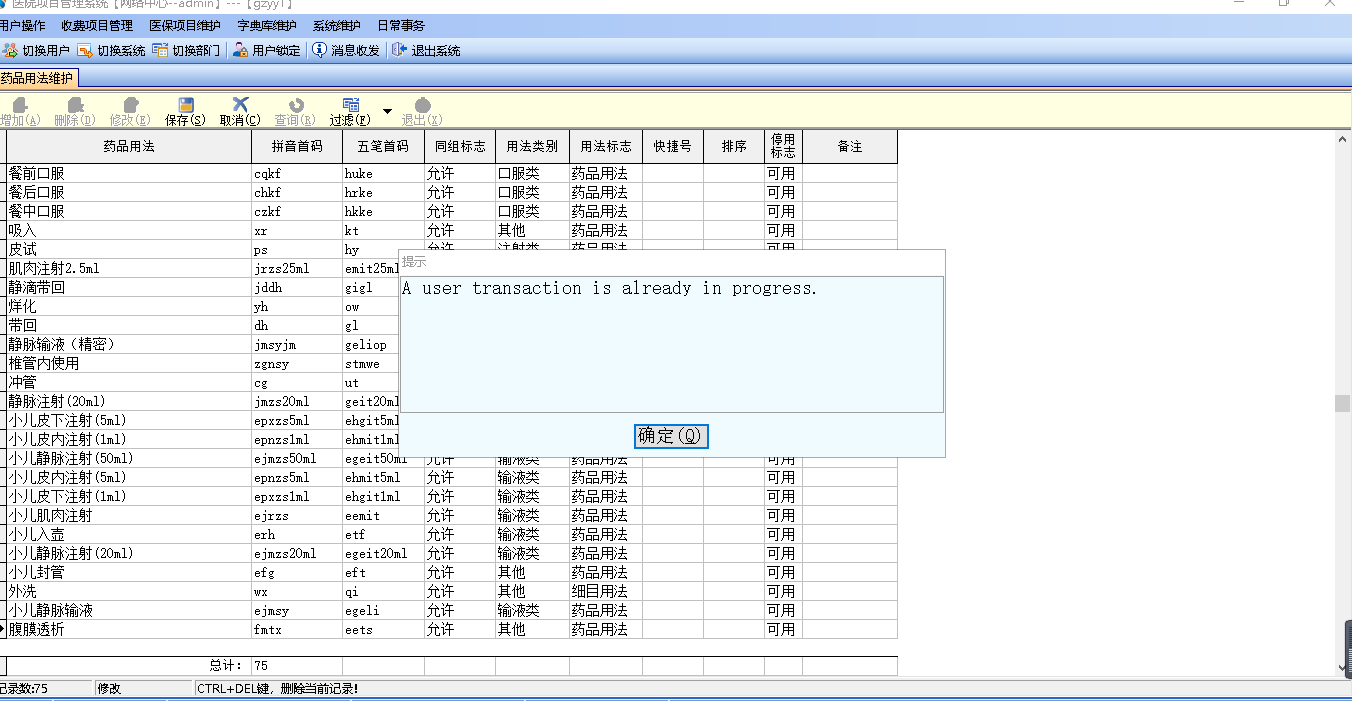Click the 拼音首码 column header
Viewport: 1352px width, 701px height.
[x=297, y=147]
